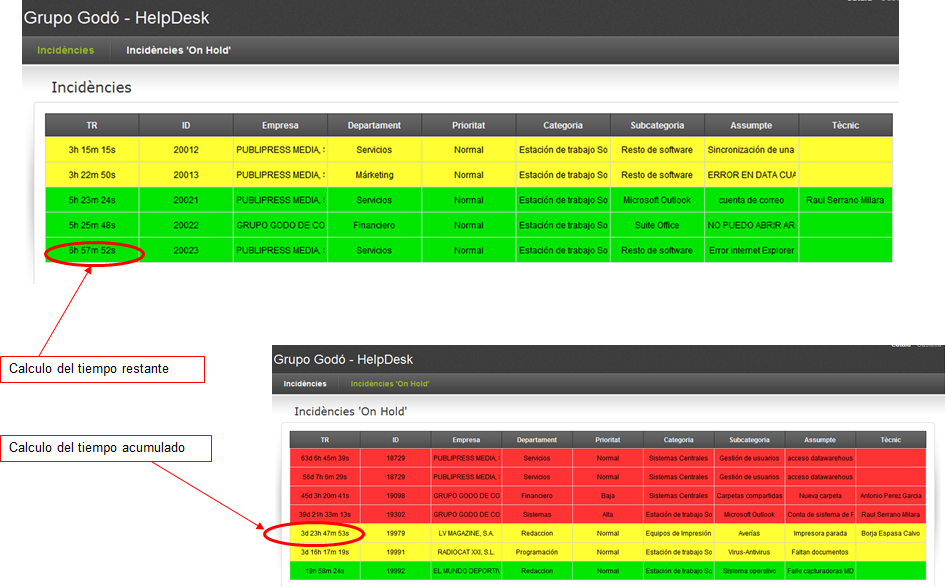This screenshot has height=587, width=945.
Task: Open on-hold incident ID 19098
Action: tap(395, 495)
